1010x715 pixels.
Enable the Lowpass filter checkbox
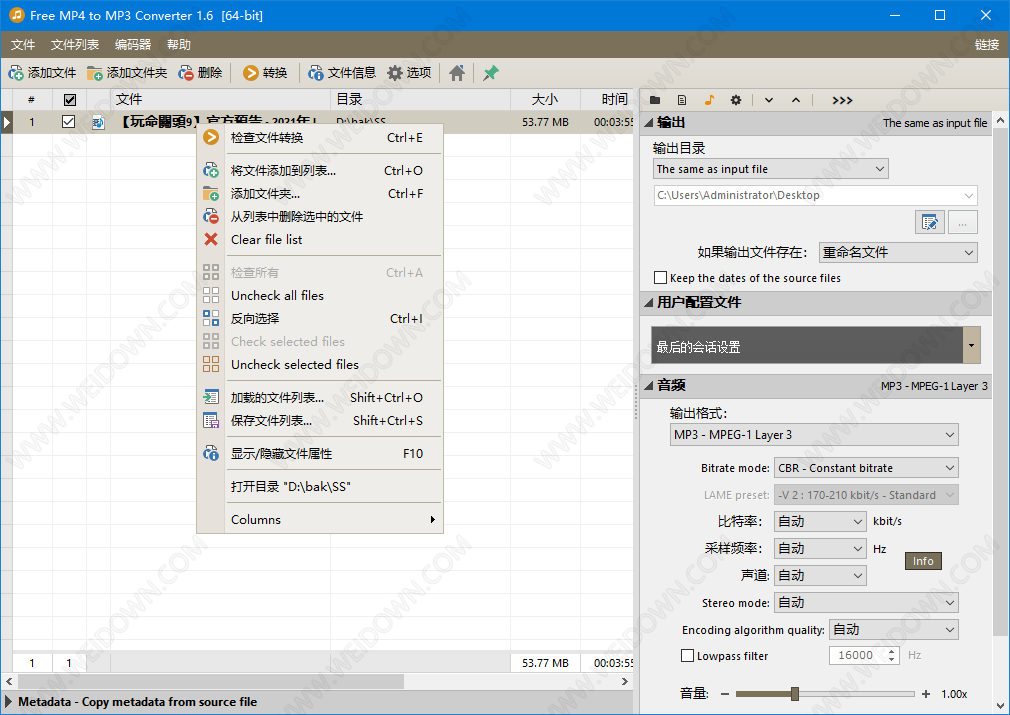coord(687,656)
